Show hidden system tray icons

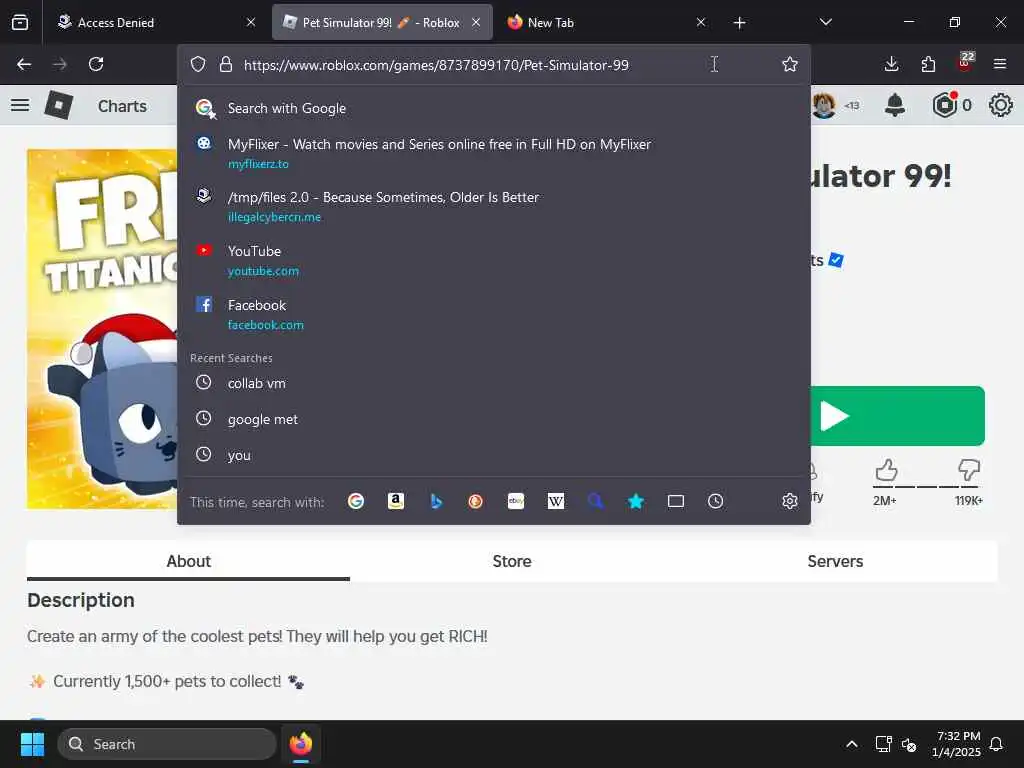pyautogui.click(x=852, y=744)
